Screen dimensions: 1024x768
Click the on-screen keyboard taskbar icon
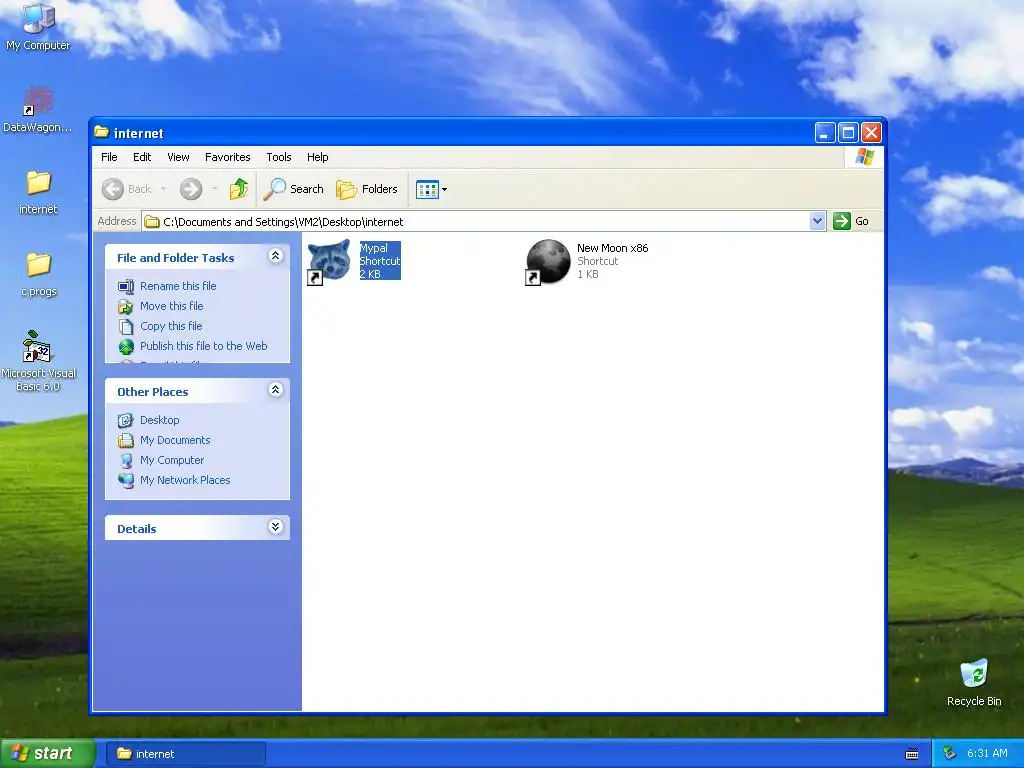(x=912, y=754)
